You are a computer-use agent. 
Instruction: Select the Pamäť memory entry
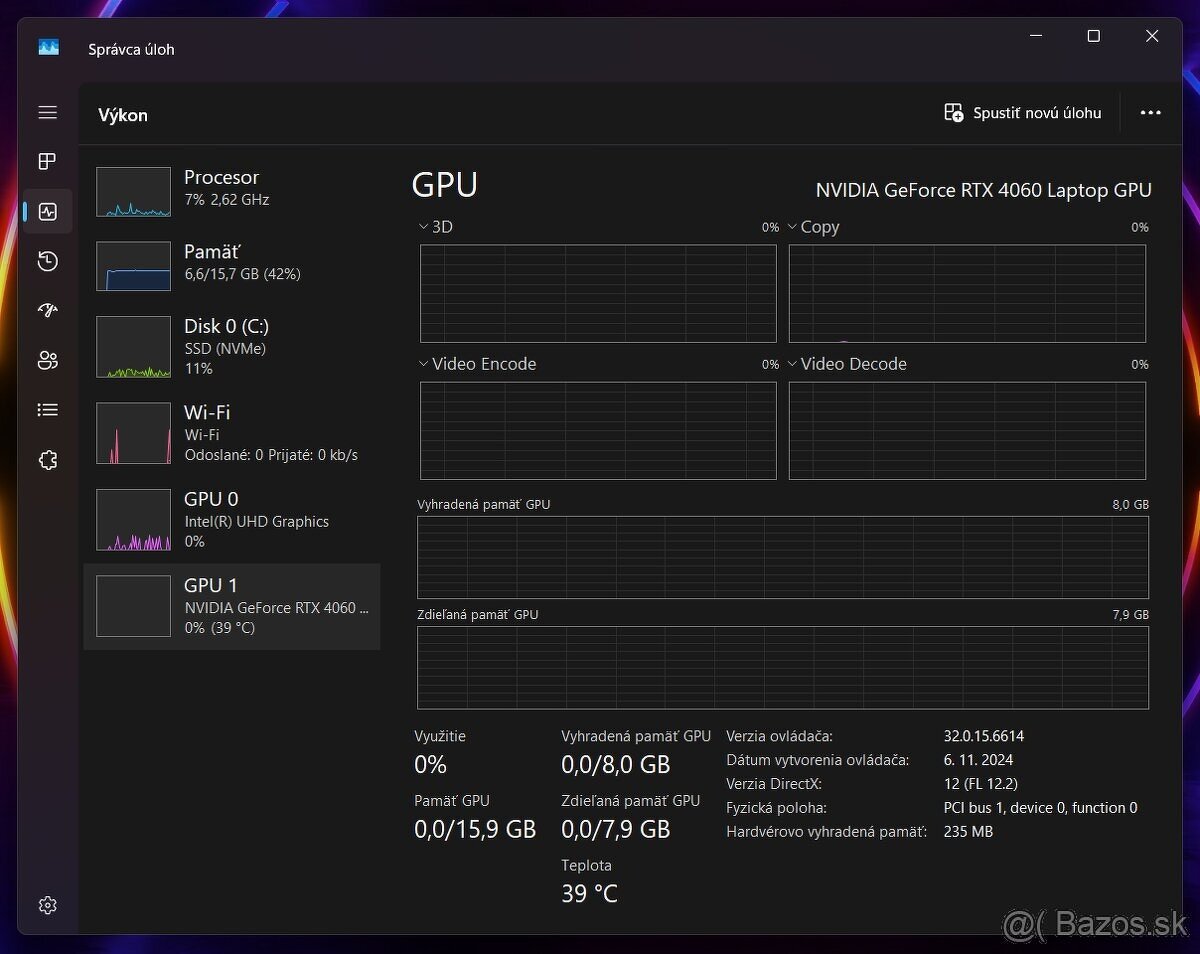(232, 263)
